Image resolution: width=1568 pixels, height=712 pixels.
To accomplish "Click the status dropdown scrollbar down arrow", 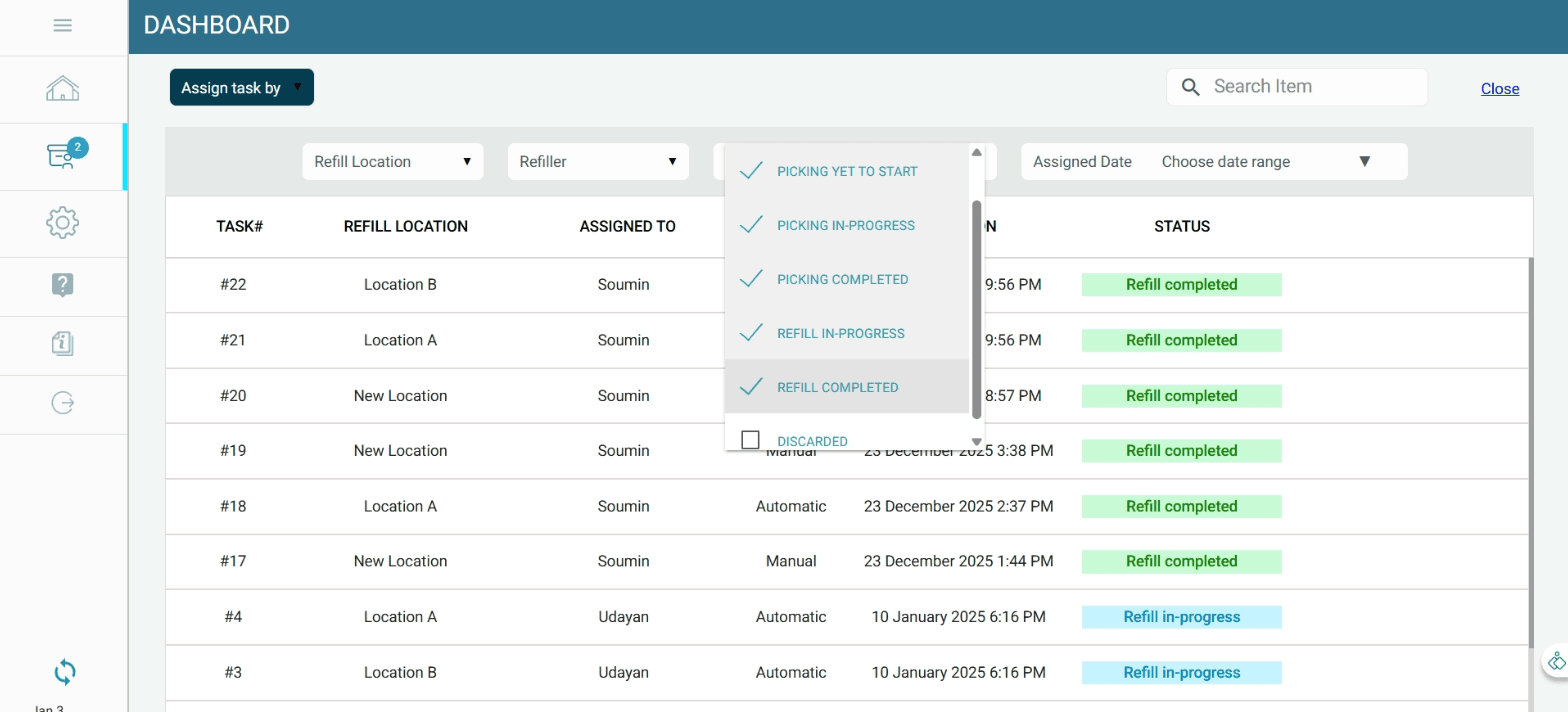I will click(977, 441).
